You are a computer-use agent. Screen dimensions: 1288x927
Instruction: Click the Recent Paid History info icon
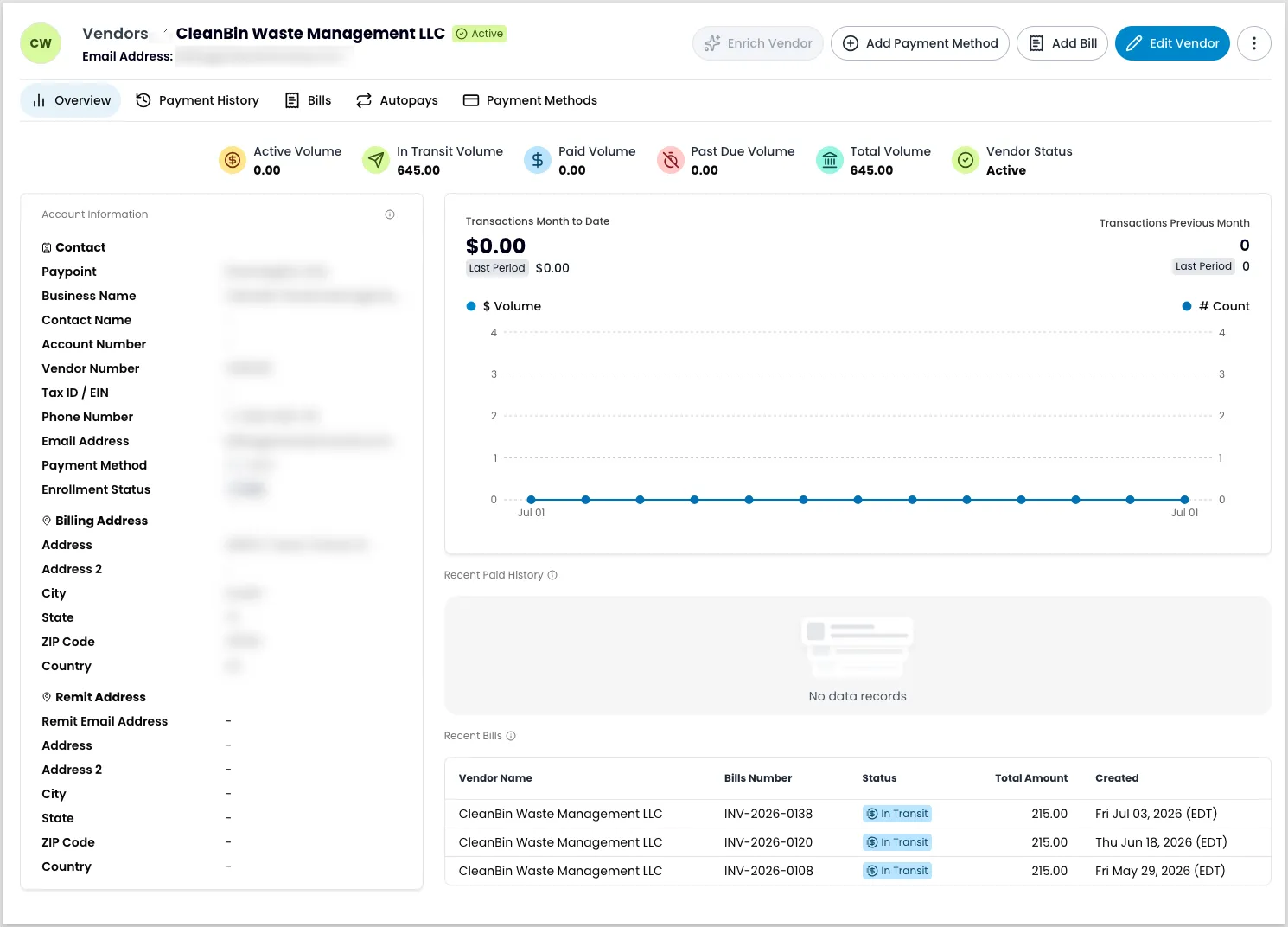point(552,575)
